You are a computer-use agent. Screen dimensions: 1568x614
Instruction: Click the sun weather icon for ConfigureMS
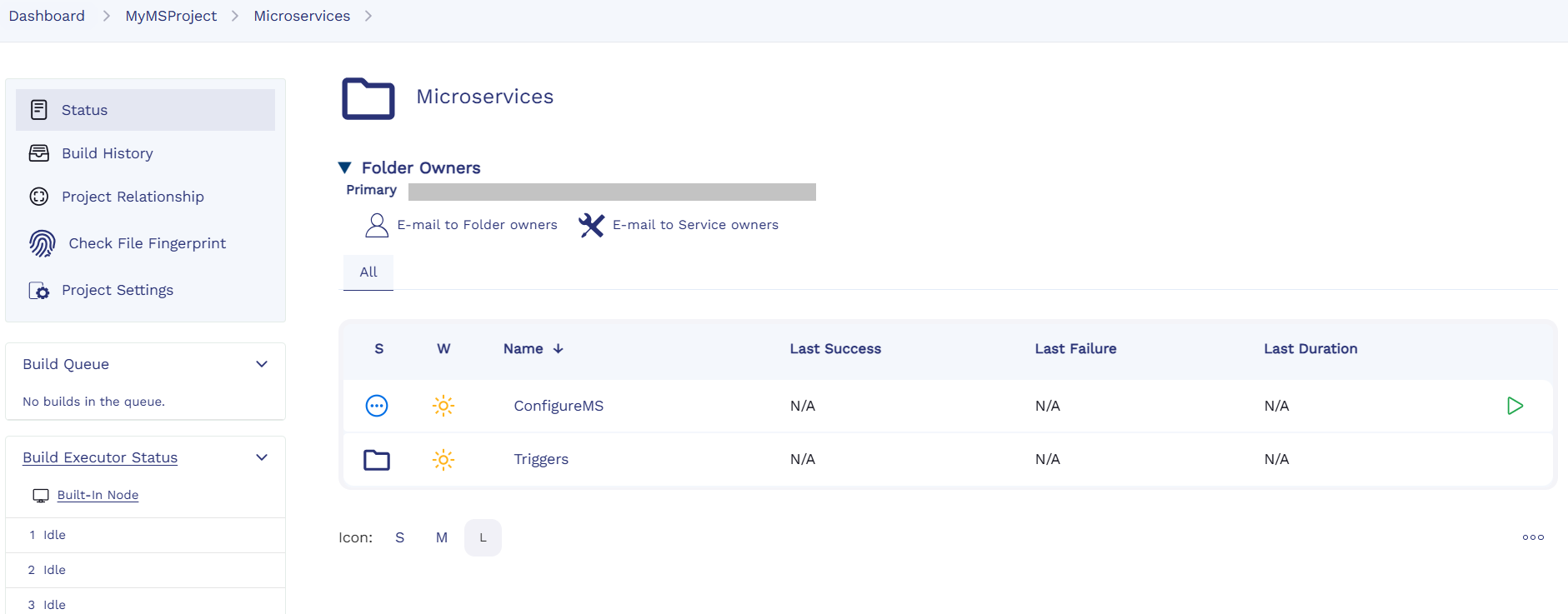[x=443, y=406]
